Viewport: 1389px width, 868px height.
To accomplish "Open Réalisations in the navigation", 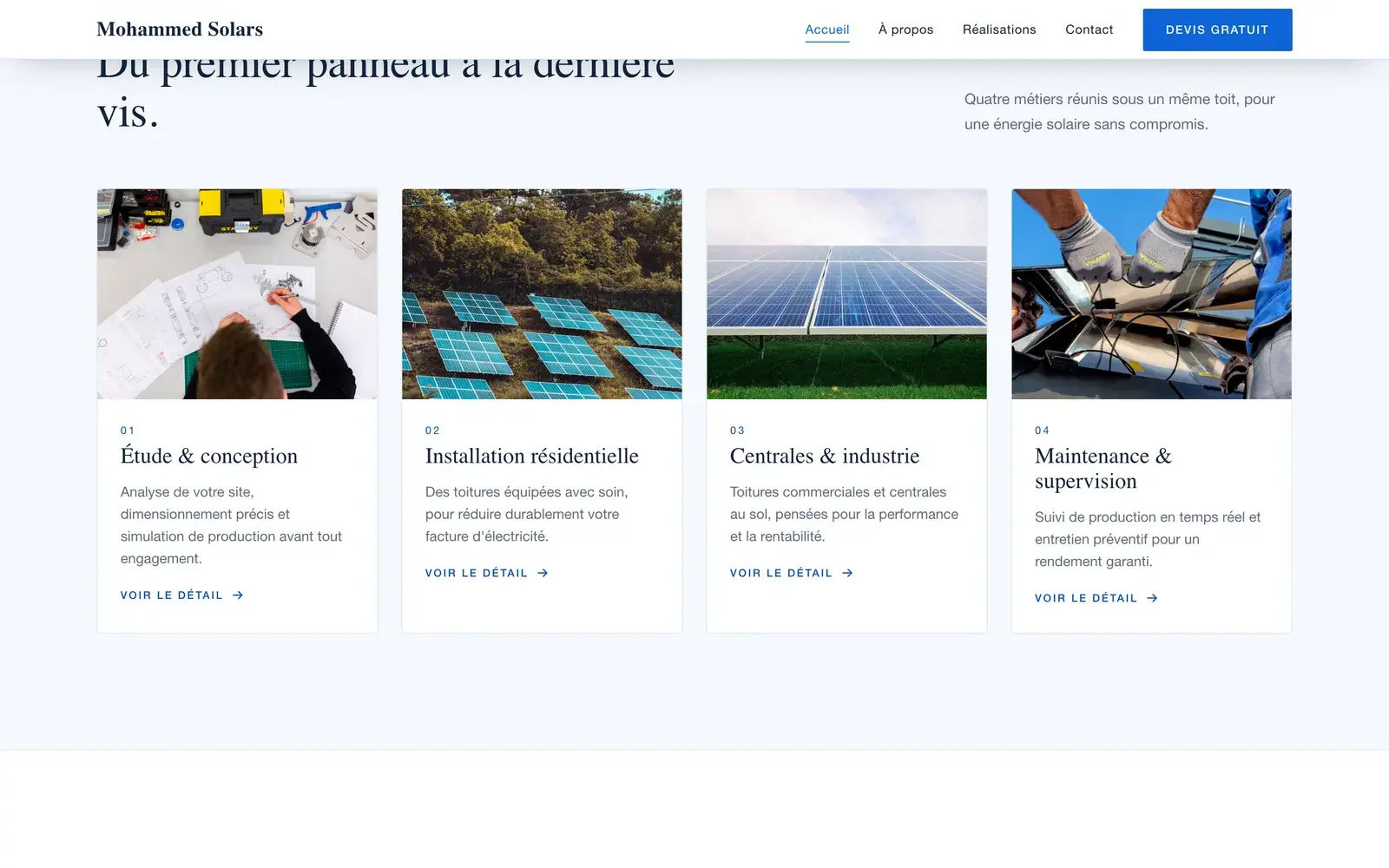I will 999,30.
